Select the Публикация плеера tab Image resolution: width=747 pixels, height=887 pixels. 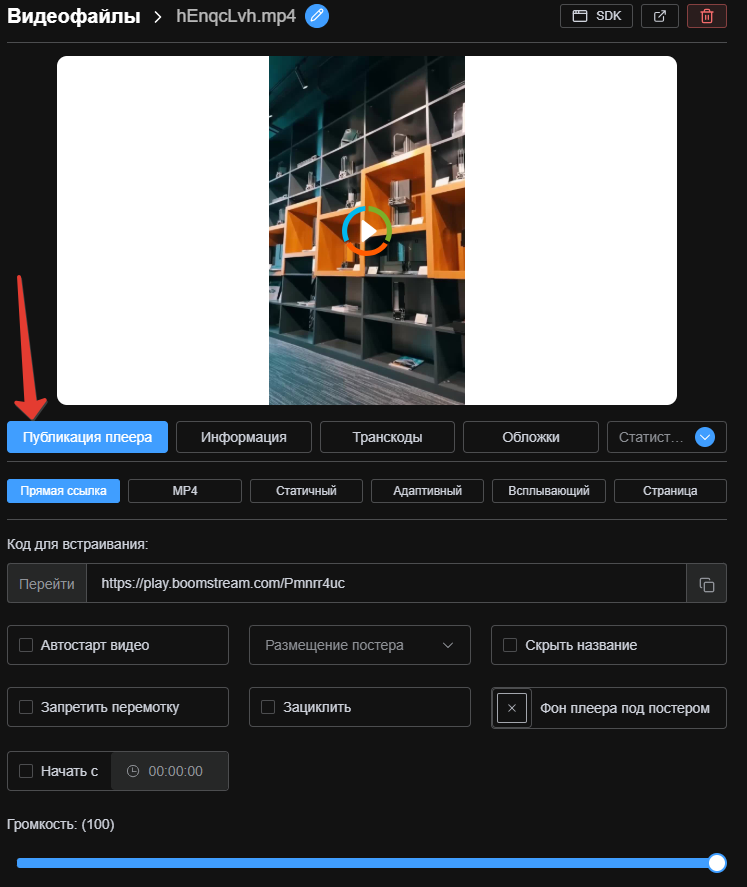click(87, 437)
